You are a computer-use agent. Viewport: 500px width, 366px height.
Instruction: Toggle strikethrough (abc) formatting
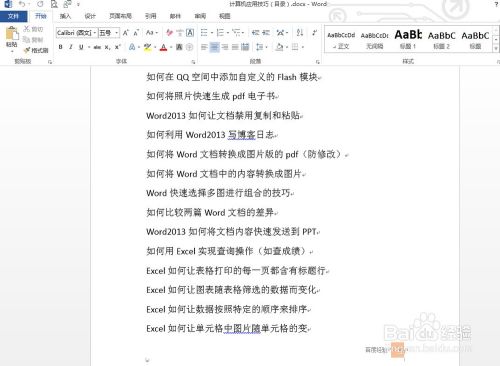pyautogui.click(x=97, y=47)
